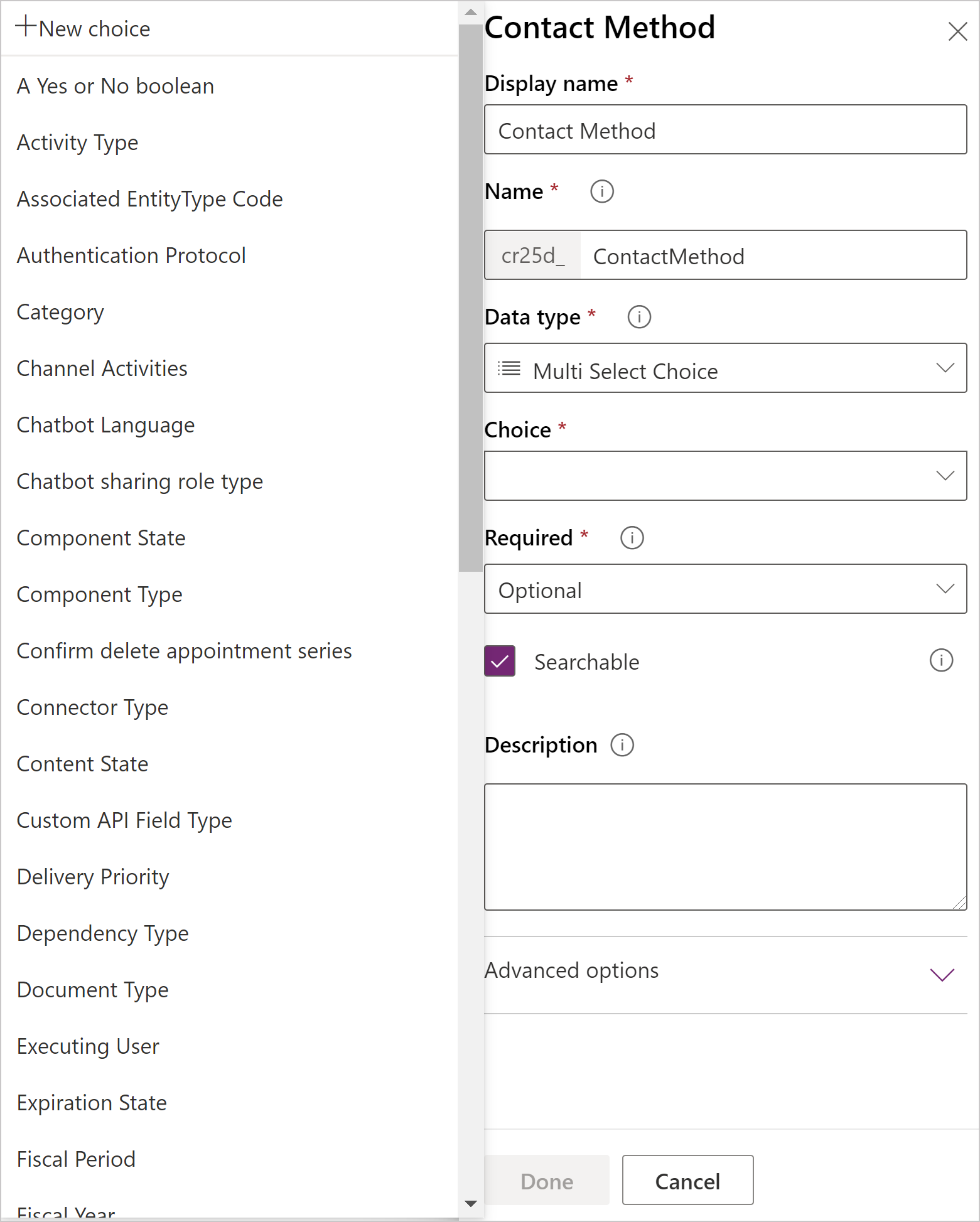Click the info icon next to Required
Image resolution: width=980 pixels, height=1222 pixels.
click(632, 537)
